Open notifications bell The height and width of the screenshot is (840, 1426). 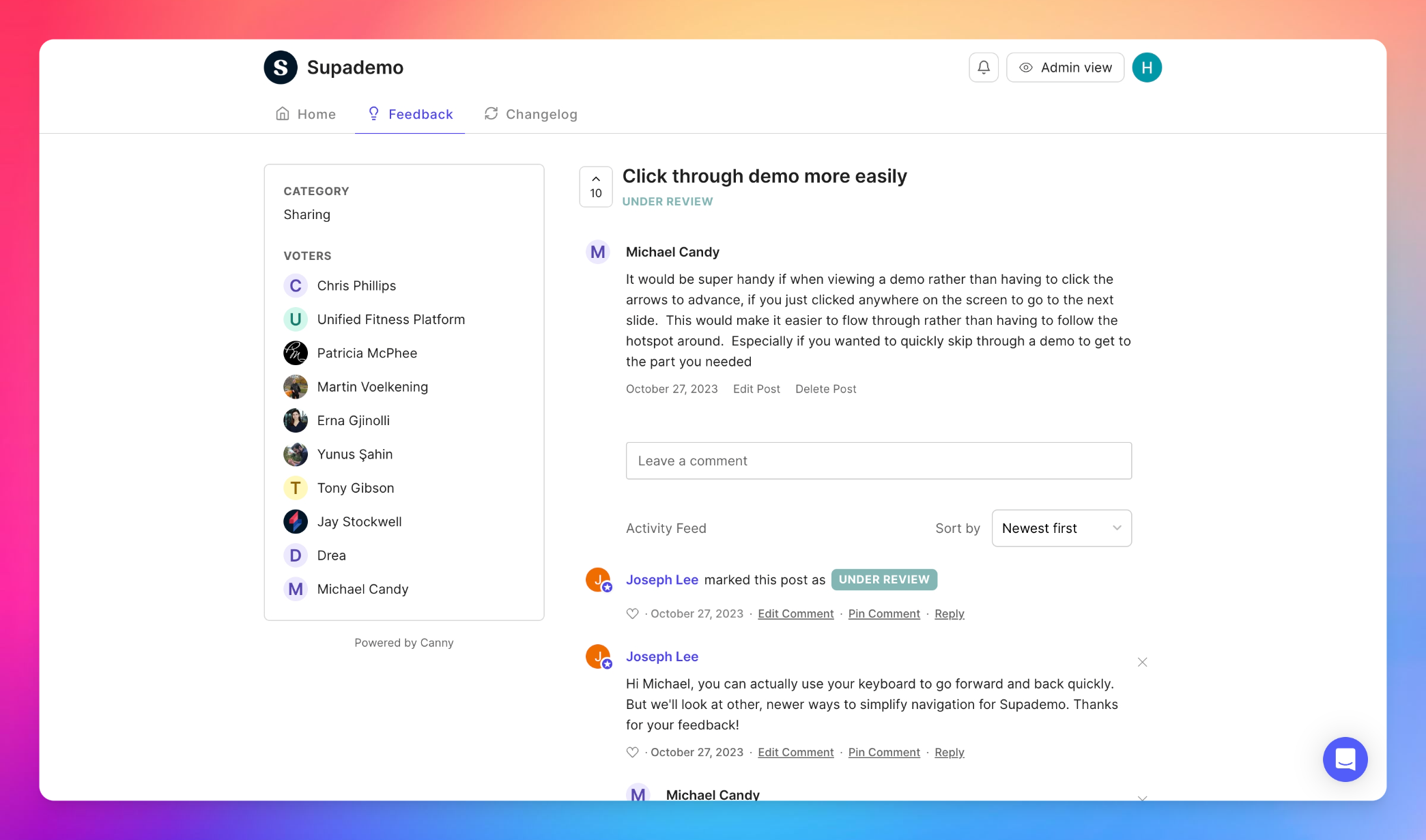pyautogui.click(x=984, y=68)
